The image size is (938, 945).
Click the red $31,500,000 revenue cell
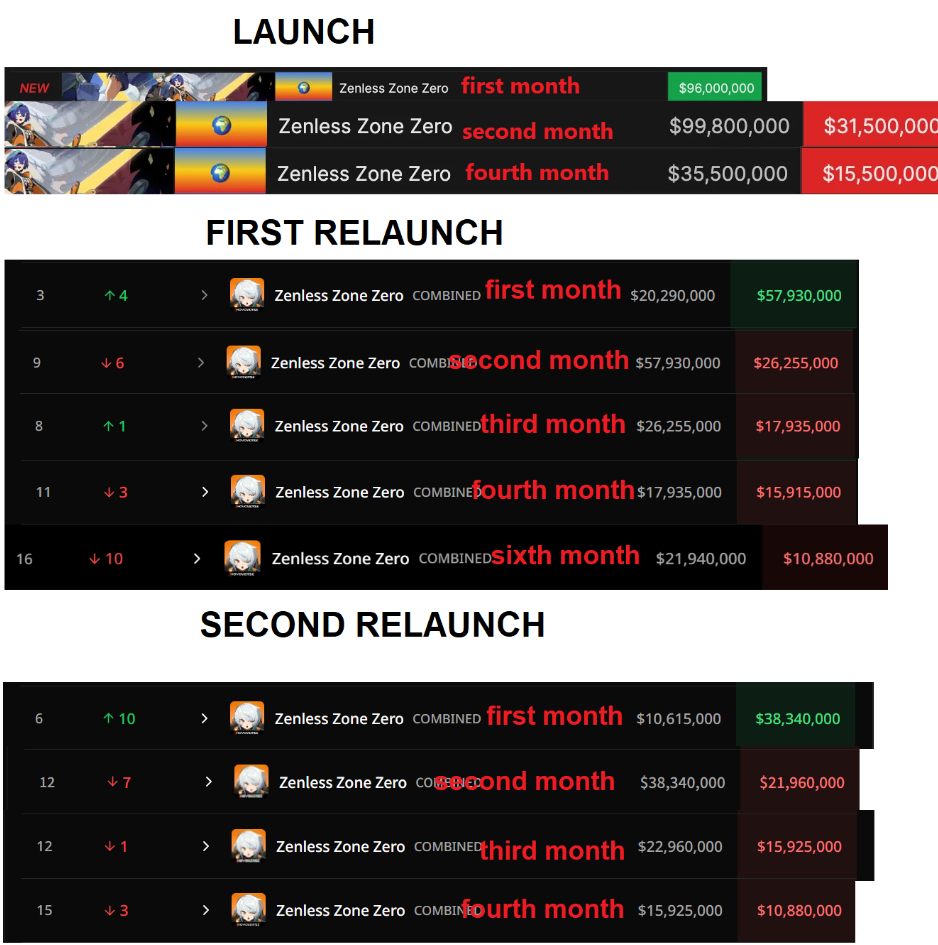870,125
